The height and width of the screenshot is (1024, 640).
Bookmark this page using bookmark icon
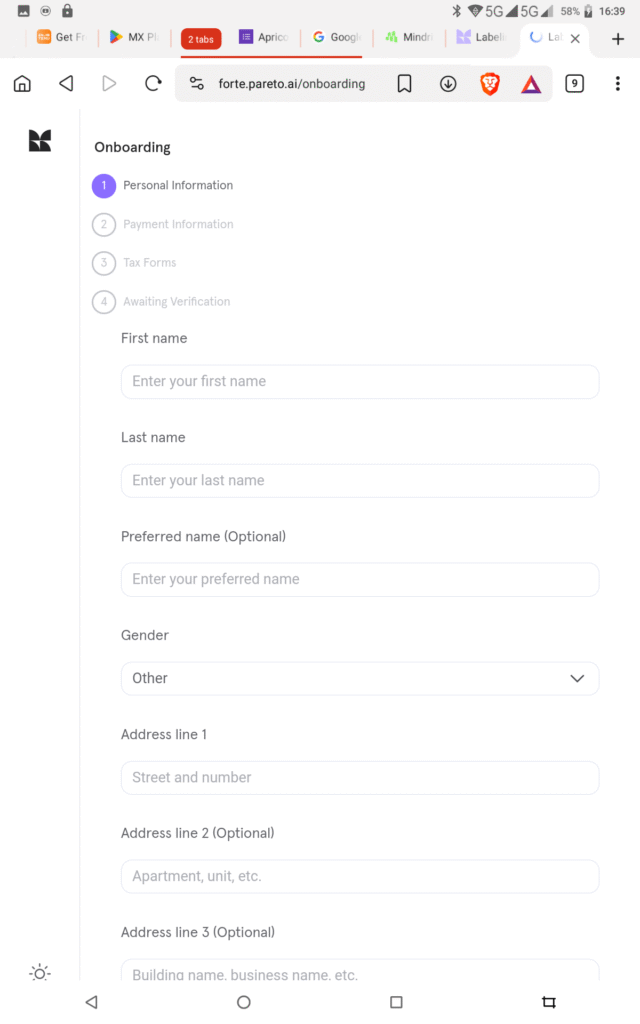(404, 84)
